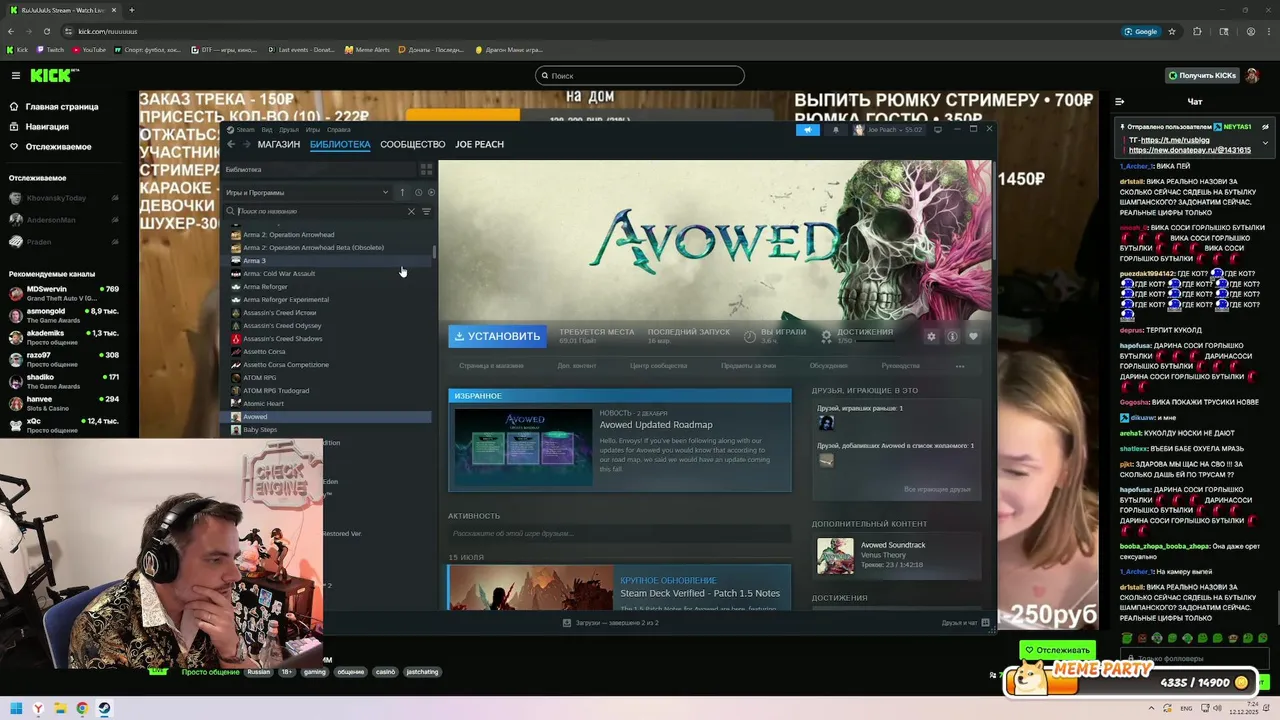
Task: Open the Справка menu in Steam
Action: [338, 129]
